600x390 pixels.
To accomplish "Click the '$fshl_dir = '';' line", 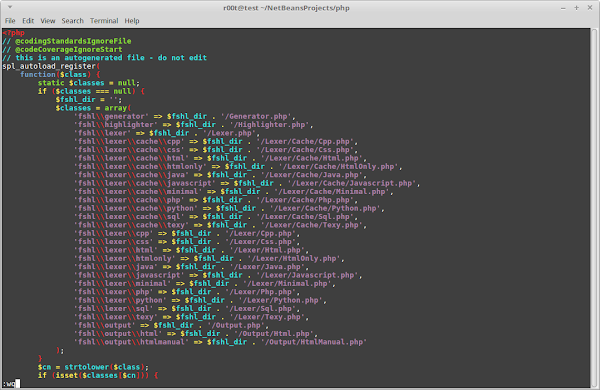I will 89,100.
